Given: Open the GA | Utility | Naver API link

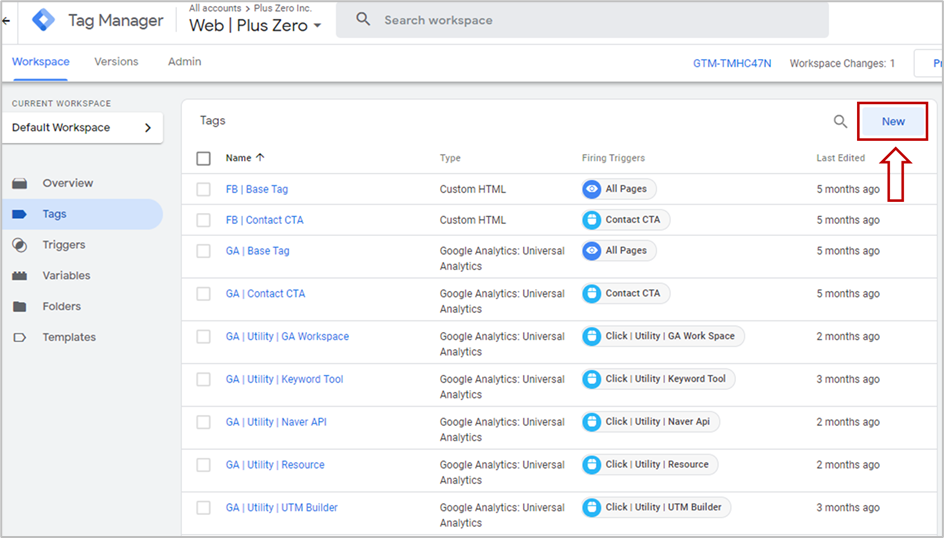Looking at the screenshot, I should [276, 422].
